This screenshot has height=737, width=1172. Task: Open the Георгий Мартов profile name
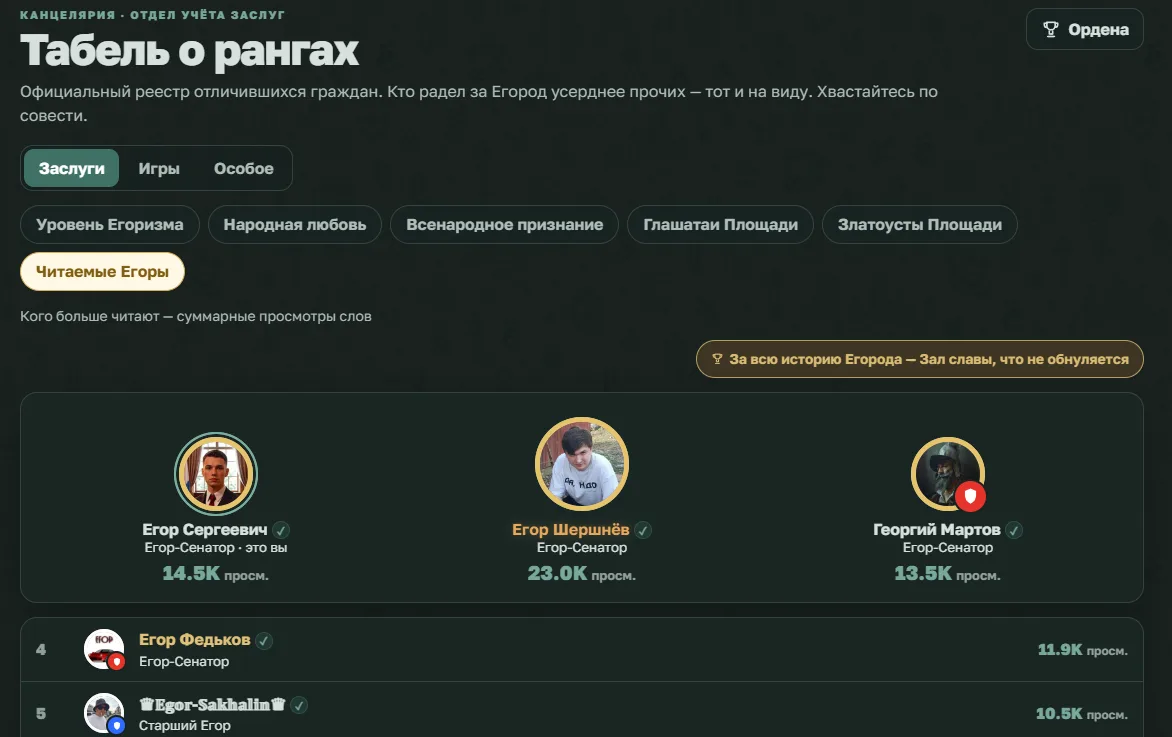[937, 530]
